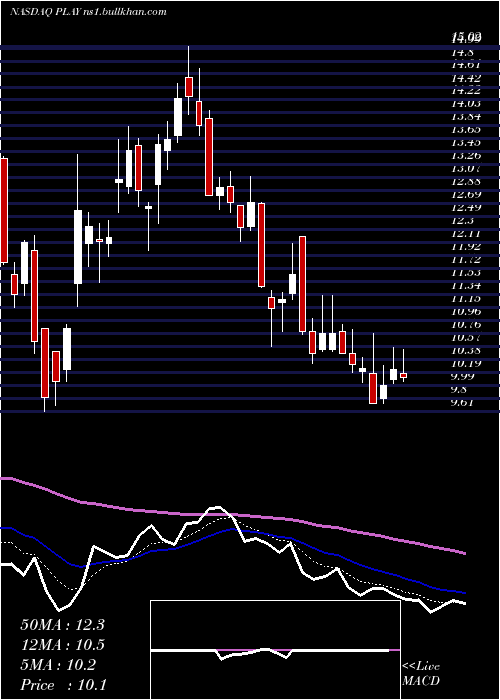Click the 14.22 price level label
500x700 pixels.
[x=466, y=91]
